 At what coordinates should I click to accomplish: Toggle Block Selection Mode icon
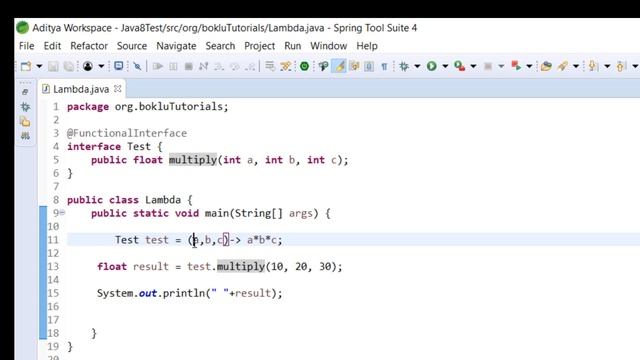pyautogui.click(x=369, y=66)
